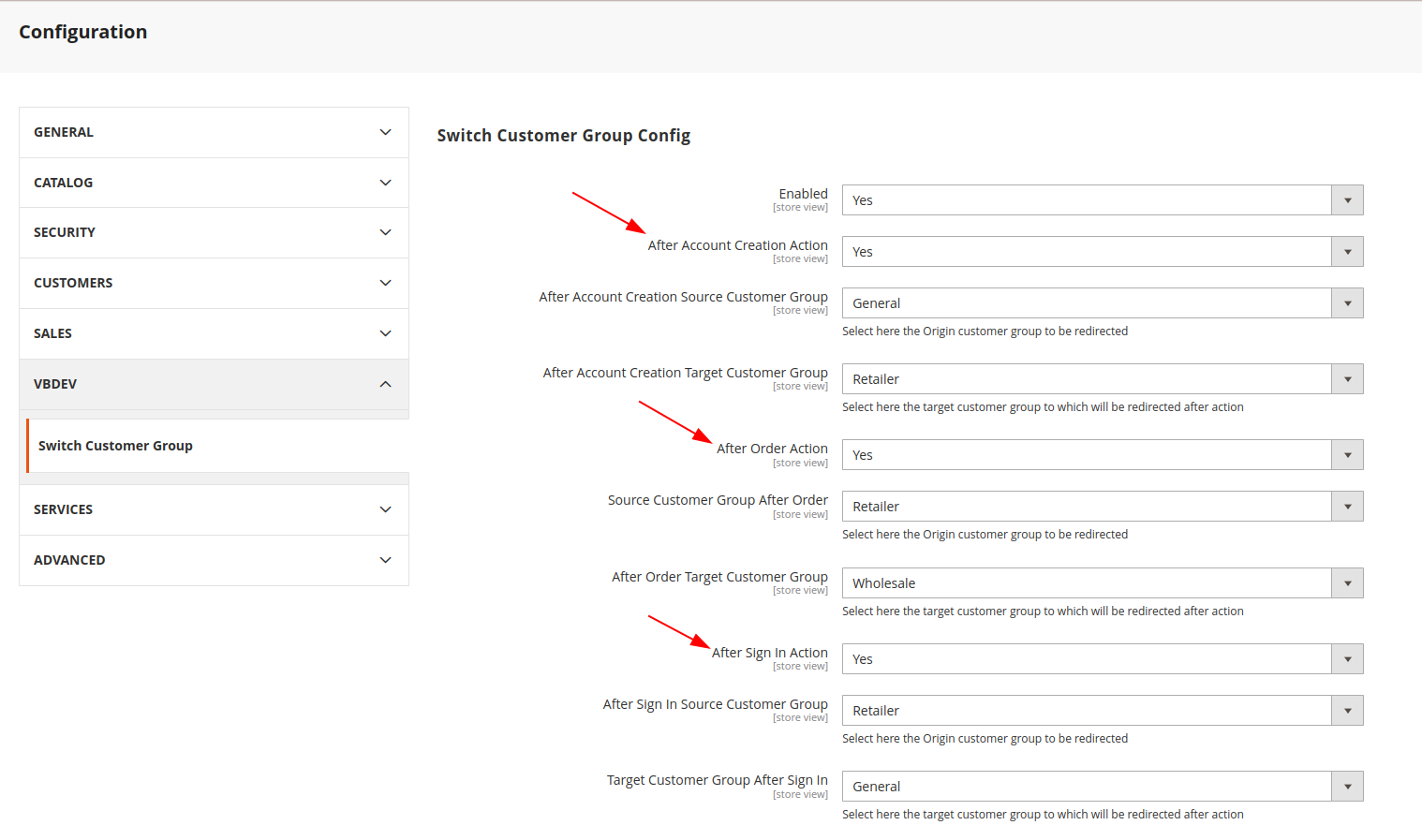Open the Enabled dropdown
This screenshot has width=1422, height=840.
click(1102, 200)
